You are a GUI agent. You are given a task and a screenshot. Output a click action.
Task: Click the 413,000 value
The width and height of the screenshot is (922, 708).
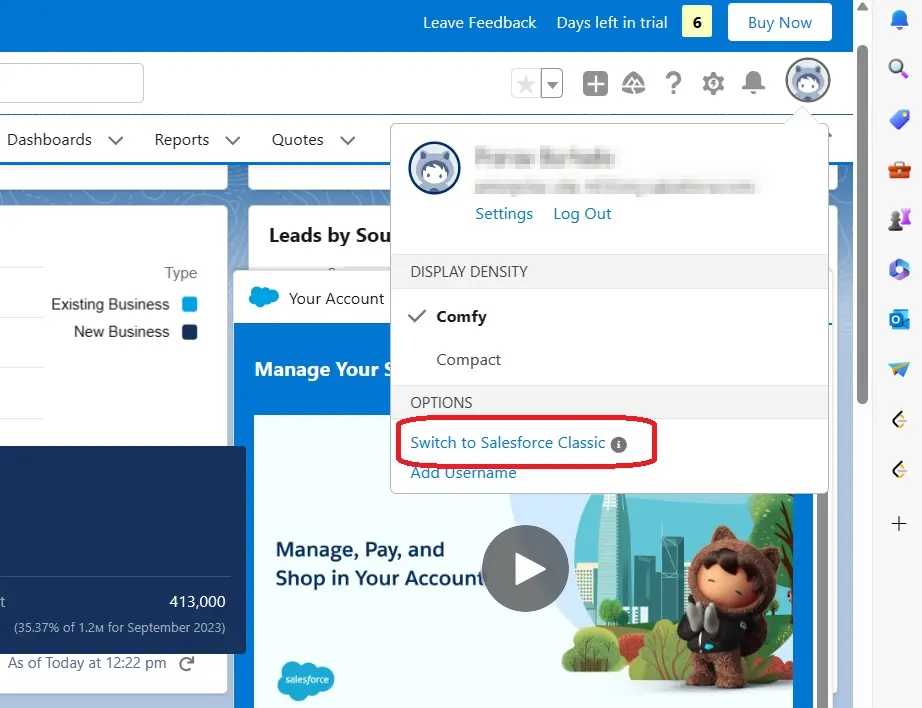197,602
